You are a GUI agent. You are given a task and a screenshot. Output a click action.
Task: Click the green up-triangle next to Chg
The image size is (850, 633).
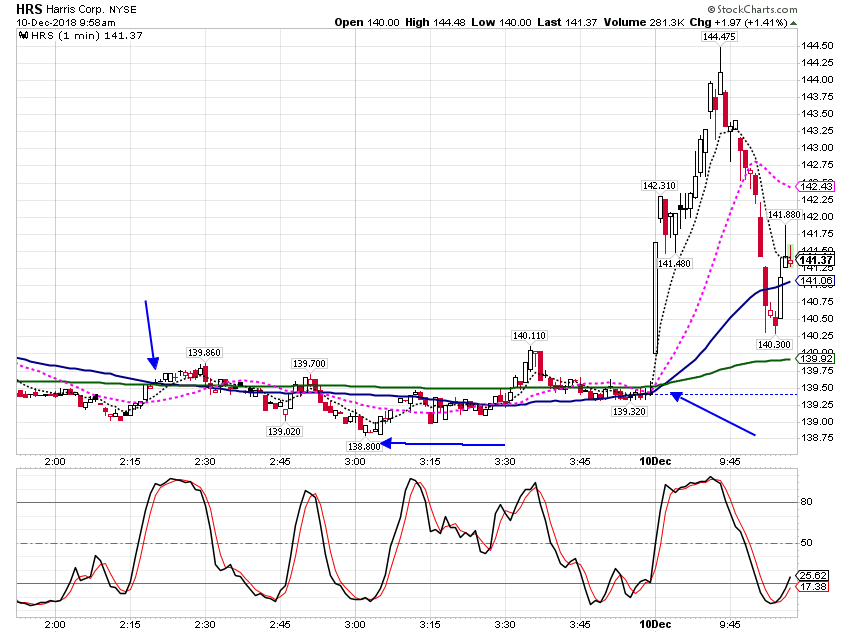(x=794, y=23)
